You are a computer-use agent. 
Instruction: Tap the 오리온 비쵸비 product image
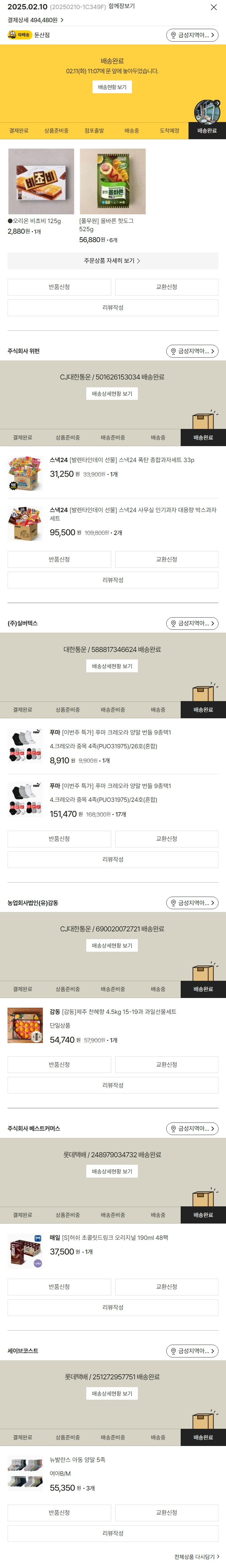point(41,181)
